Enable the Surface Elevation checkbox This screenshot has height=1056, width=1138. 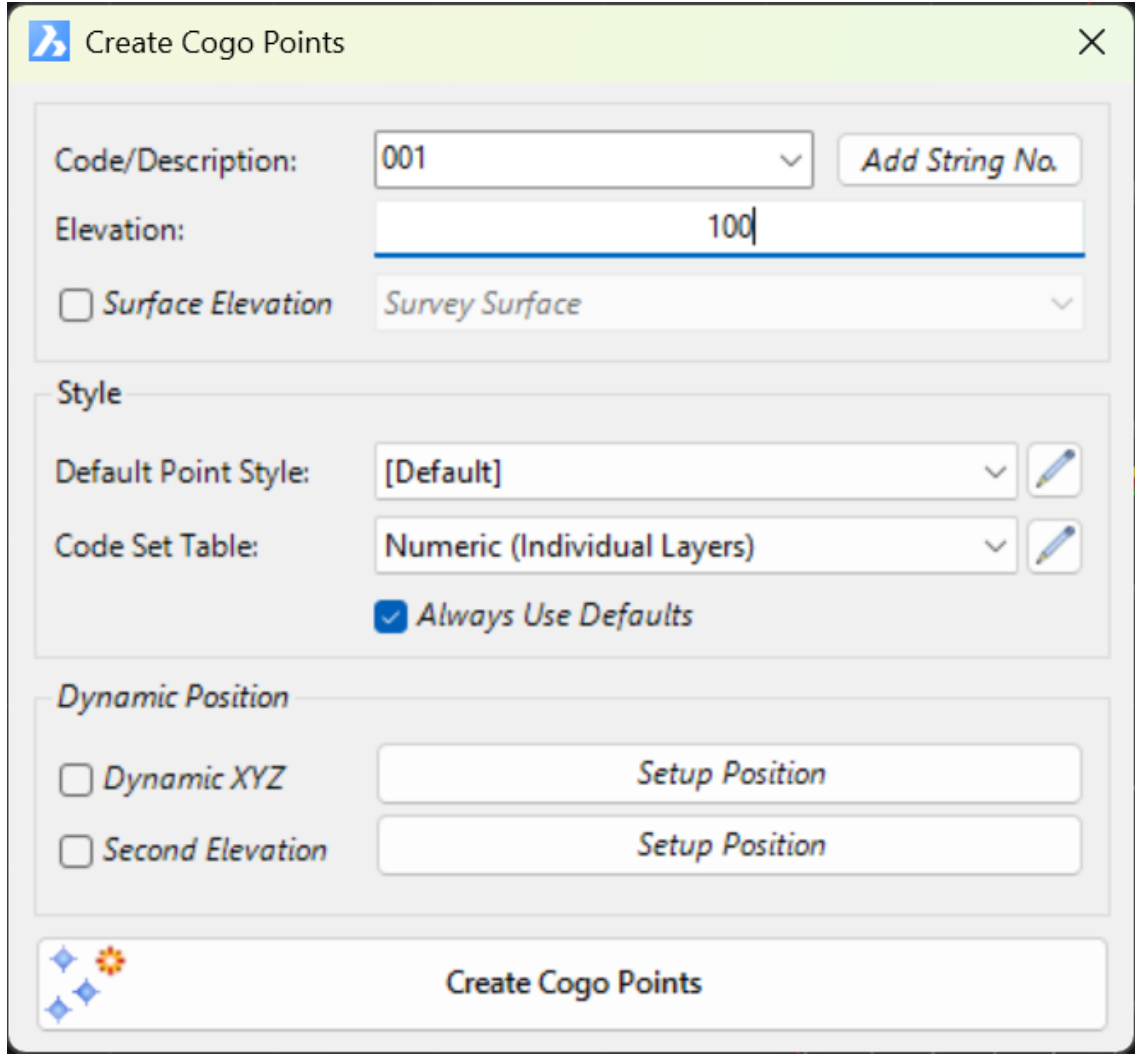pos(75,305)
